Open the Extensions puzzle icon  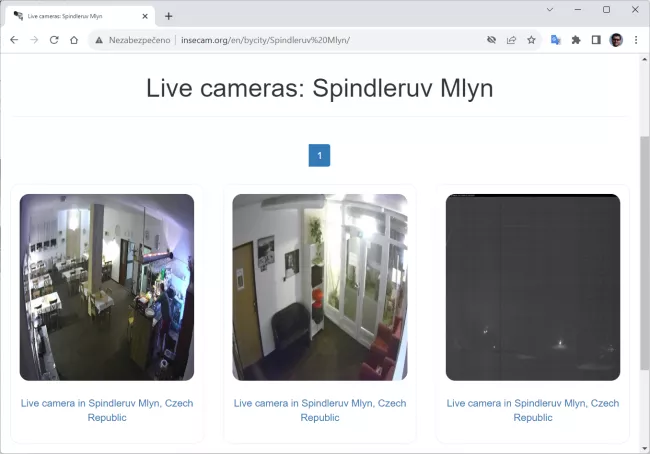tap(576, 40)
